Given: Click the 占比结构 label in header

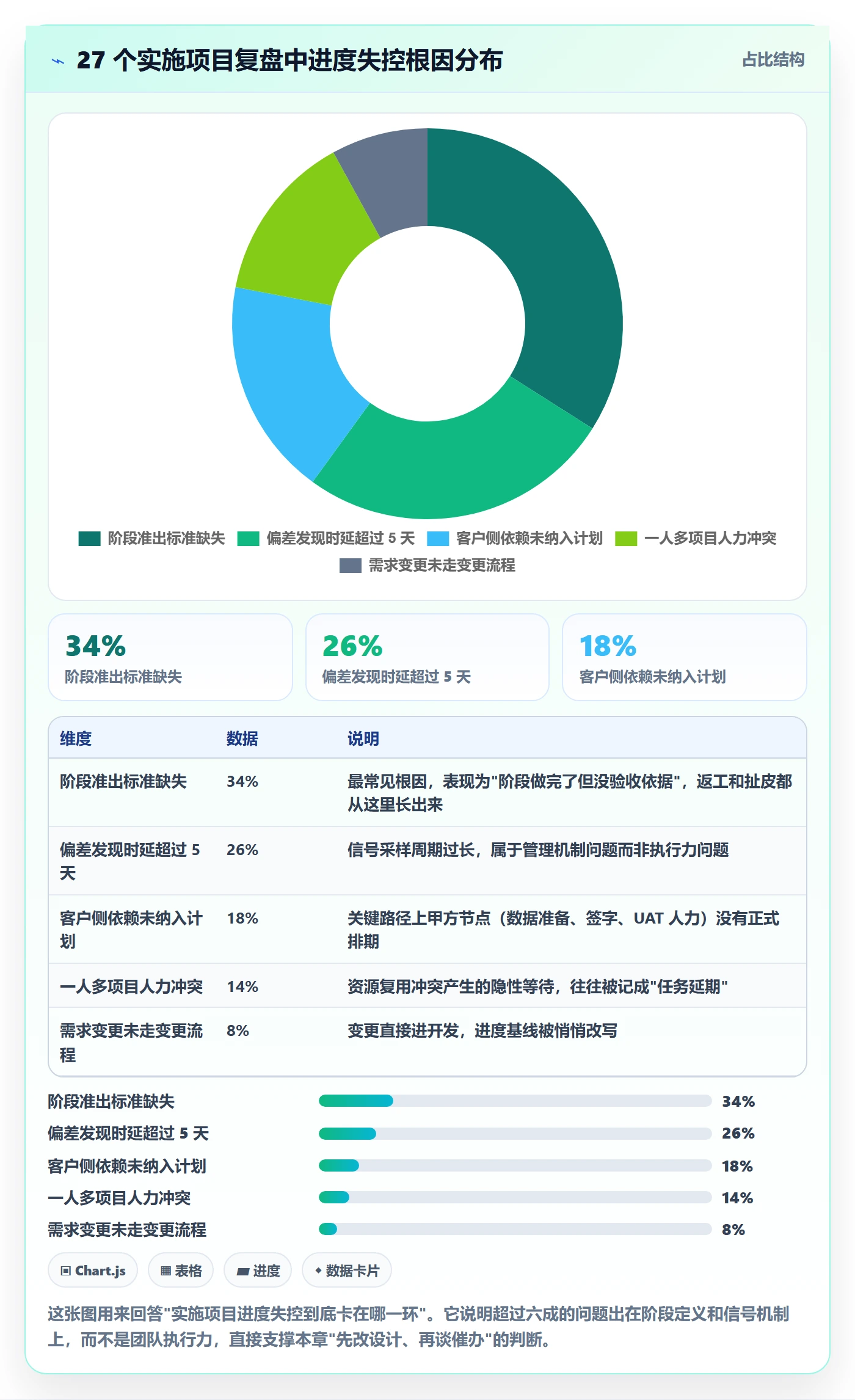Looking at the screenshot, I should click(x=773, y=60).
